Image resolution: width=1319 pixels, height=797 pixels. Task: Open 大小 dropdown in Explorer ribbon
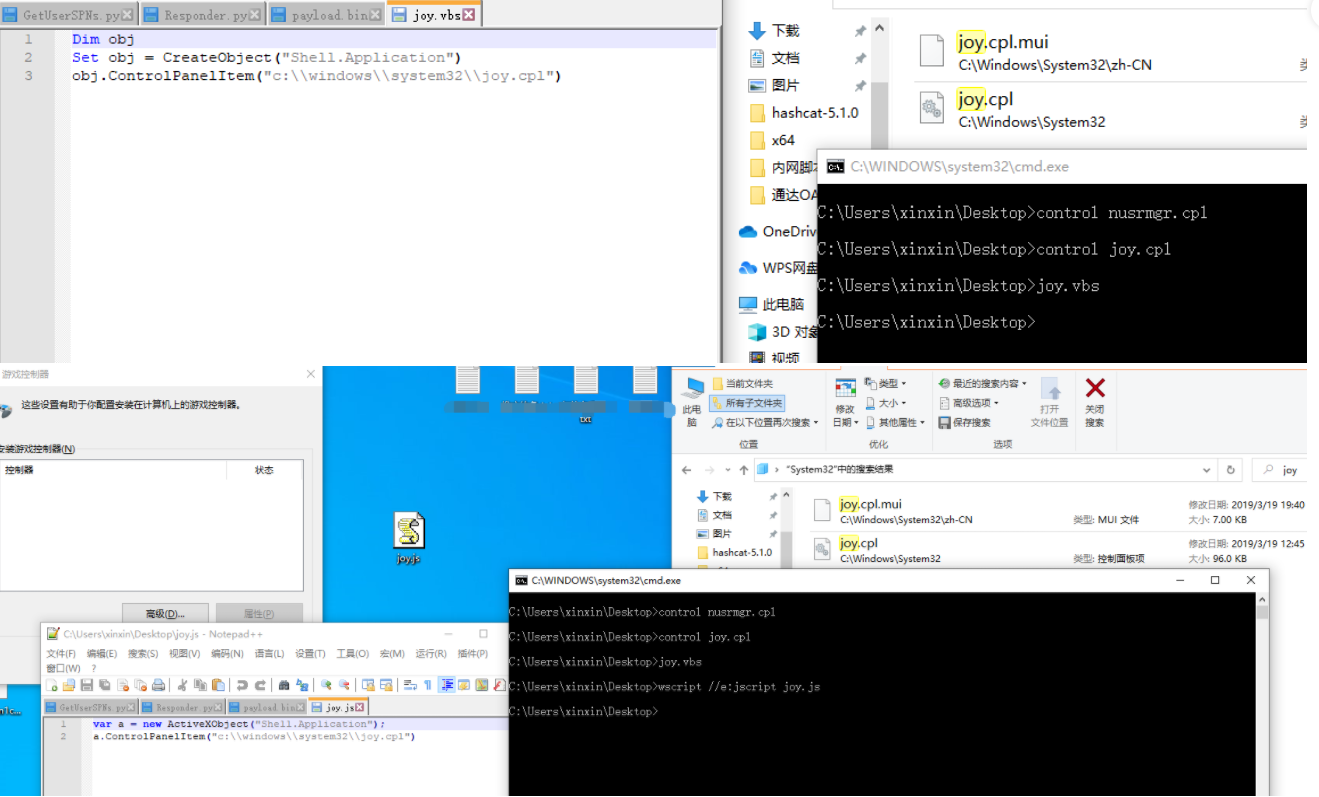(x=886, y=403)
